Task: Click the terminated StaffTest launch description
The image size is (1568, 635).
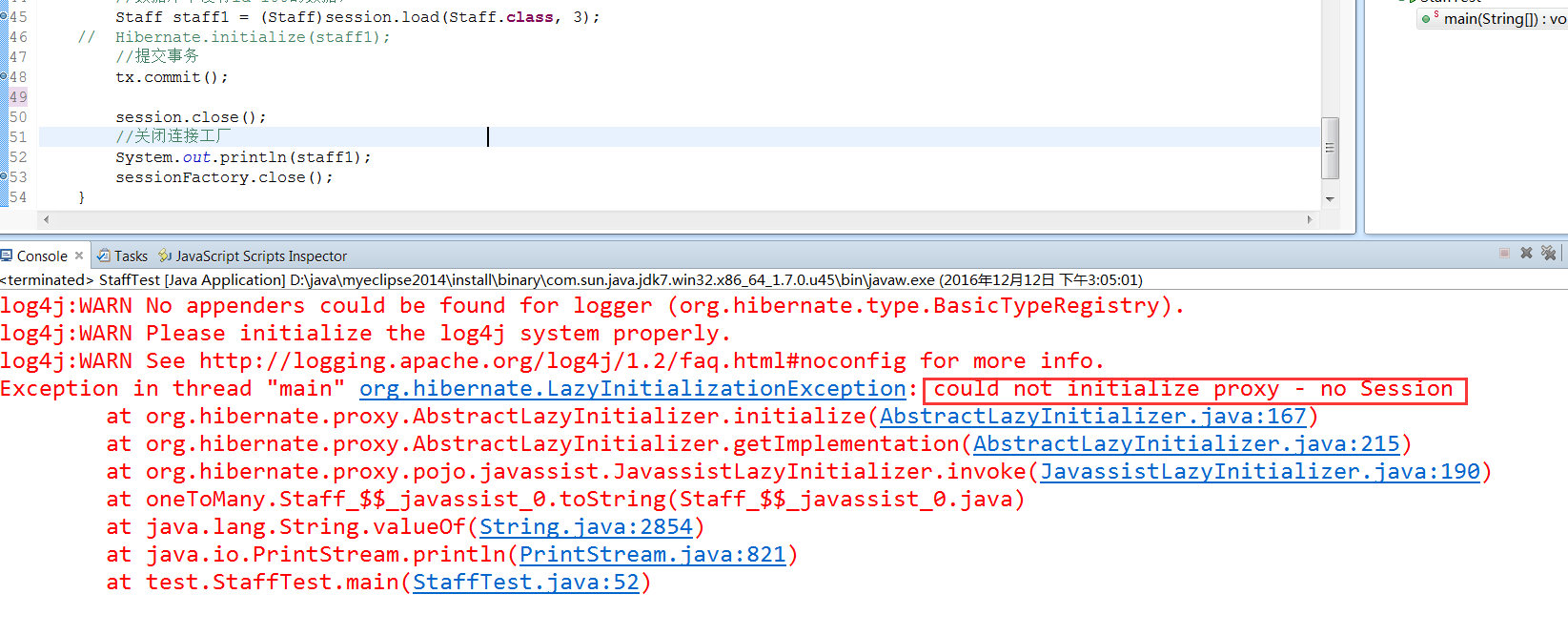Action: tap(571, 280)
